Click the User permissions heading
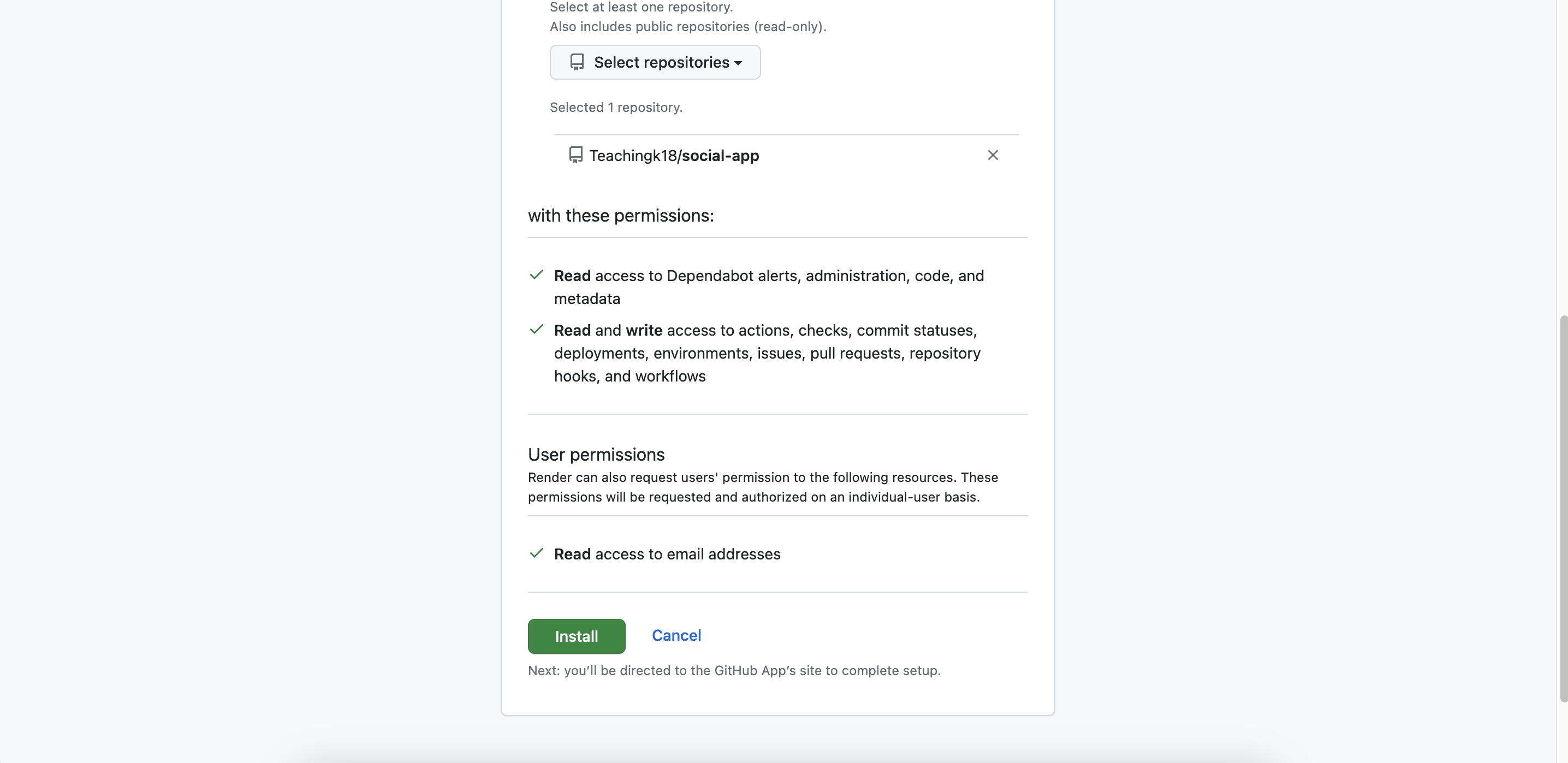 (x=596, y=455)
